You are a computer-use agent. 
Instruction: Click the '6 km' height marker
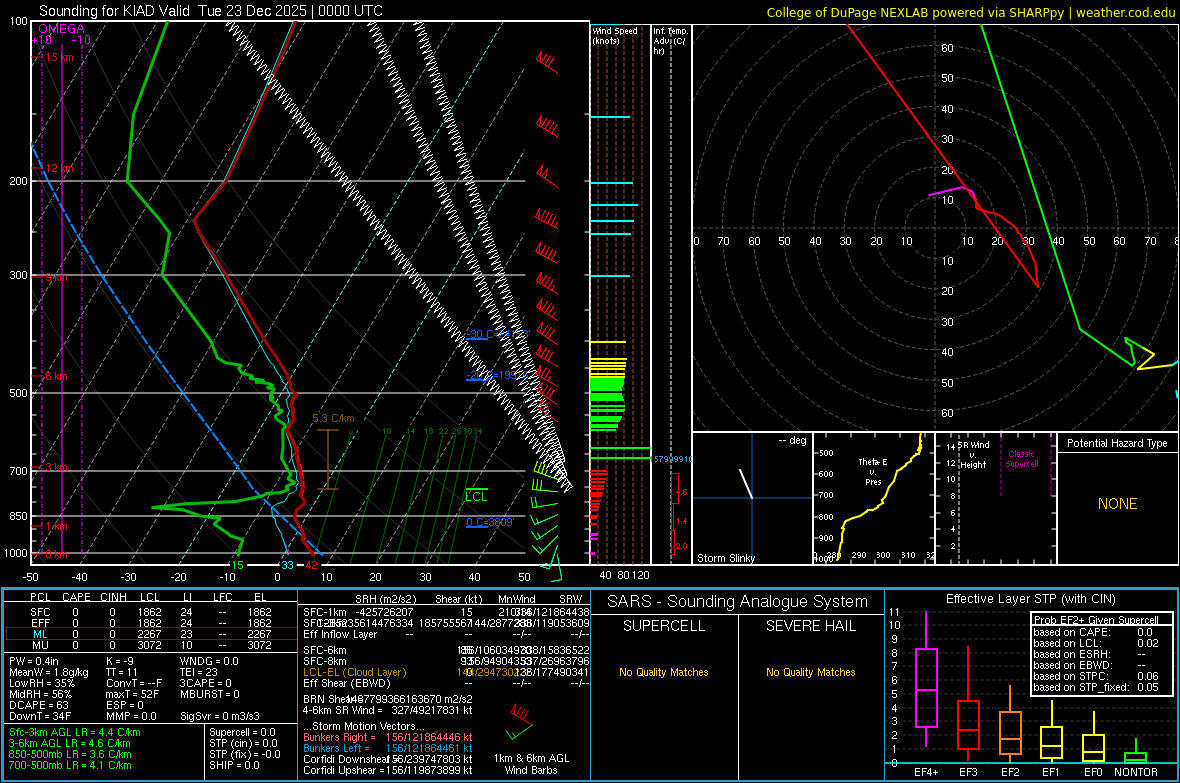coord(56,376)
